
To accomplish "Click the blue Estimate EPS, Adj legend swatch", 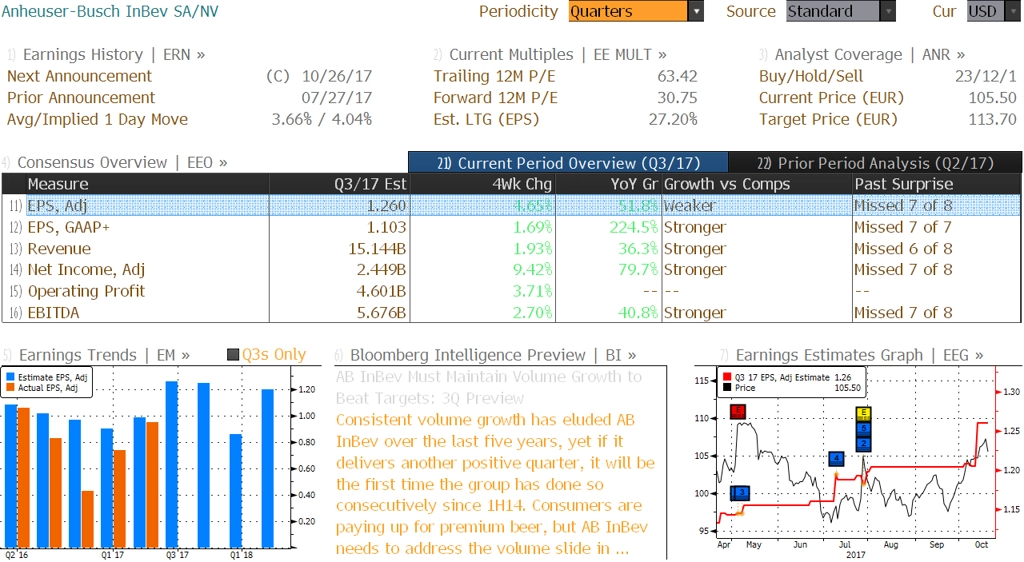I will pyautogui.click(x=10, y=377).
